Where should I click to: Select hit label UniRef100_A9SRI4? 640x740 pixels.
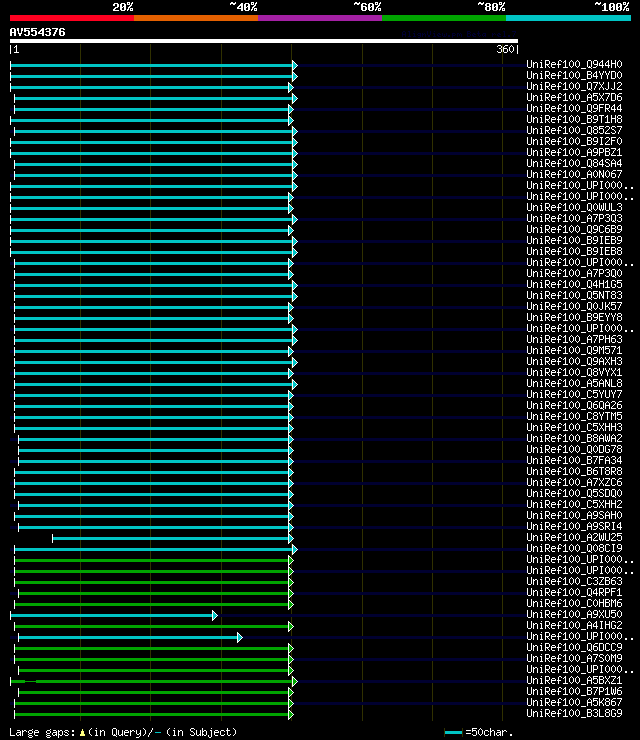[574, 526]
